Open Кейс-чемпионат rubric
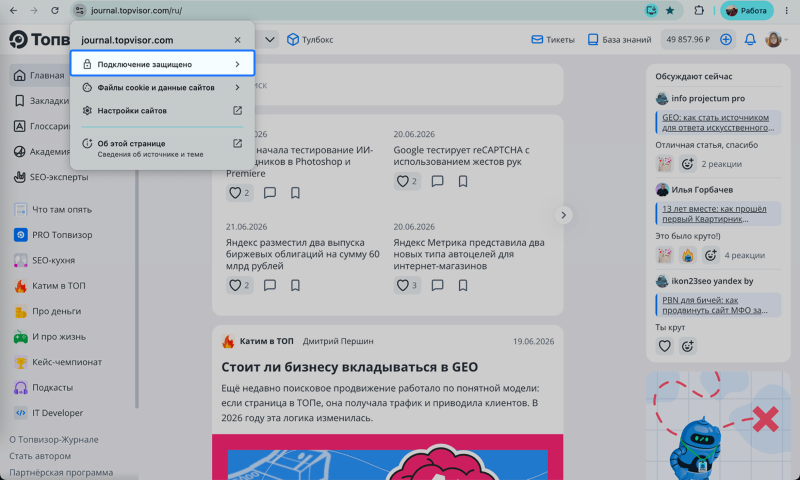Image resolution: width=800 pixels, height=480 pixels. coord(58,362)
